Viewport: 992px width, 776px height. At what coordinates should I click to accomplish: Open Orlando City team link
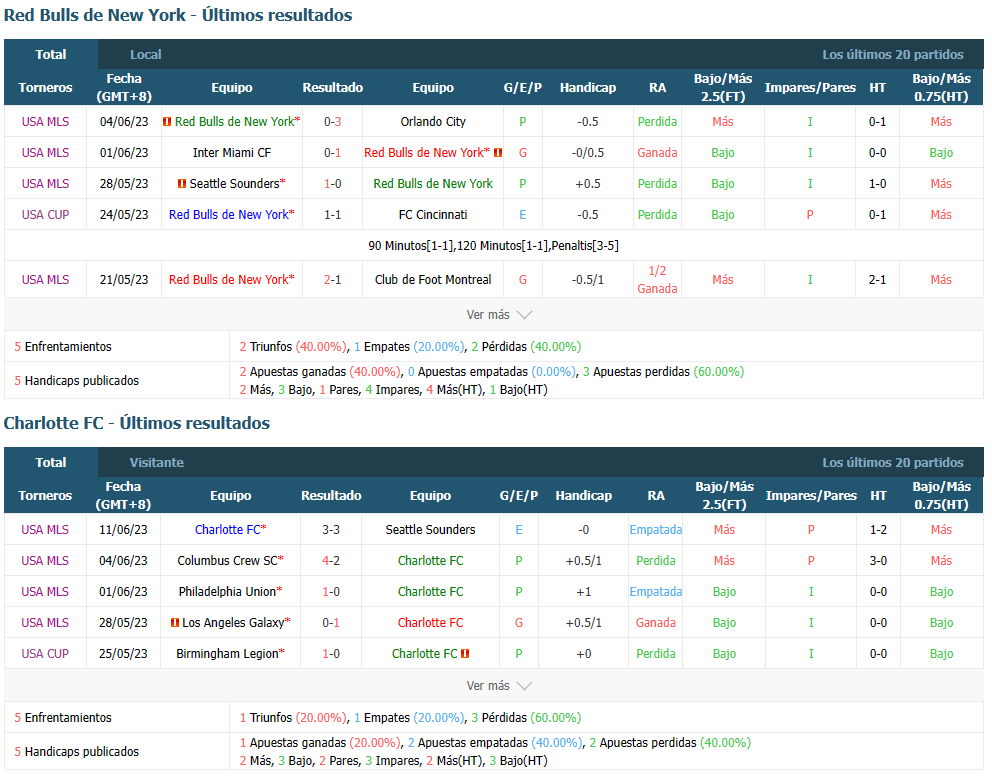[433, 121]
